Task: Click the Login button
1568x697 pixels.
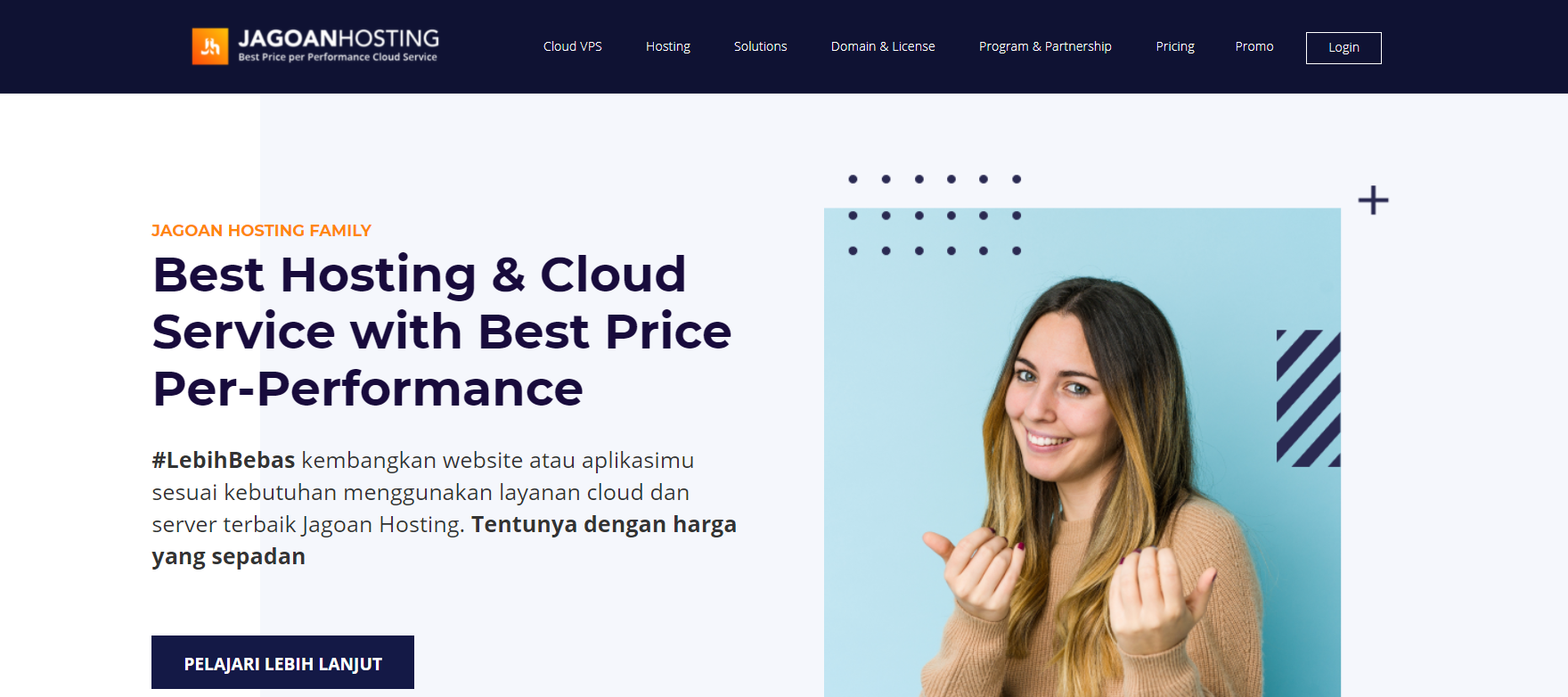Action: pyautogui.click(x=1343, y=48)
